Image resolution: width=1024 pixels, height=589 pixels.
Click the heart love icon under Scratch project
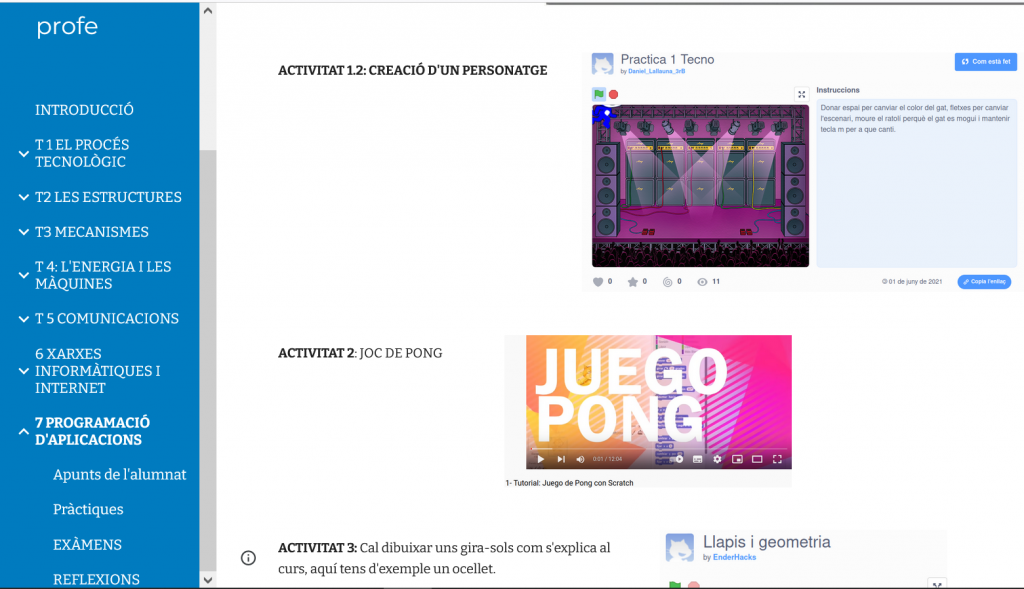point(598,282)
